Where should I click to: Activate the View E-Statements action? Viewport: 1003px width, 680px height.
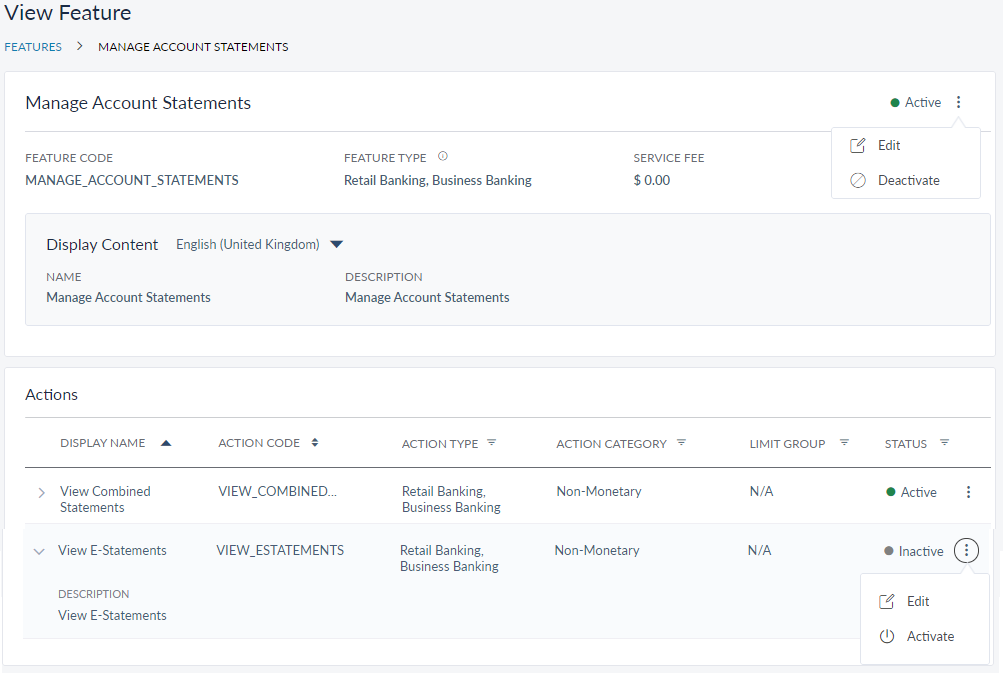point(929,637)
